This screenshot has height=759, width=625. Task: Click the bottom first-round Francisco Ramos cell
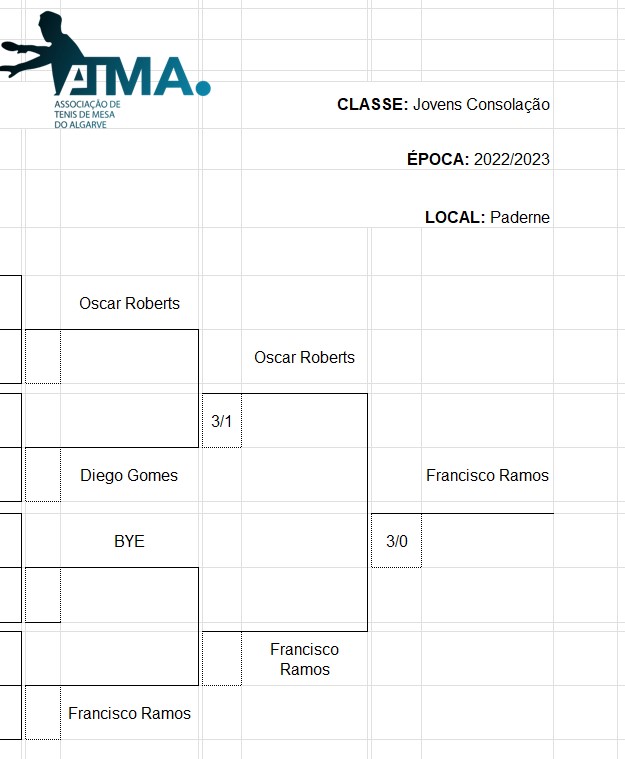coord(129,713)
